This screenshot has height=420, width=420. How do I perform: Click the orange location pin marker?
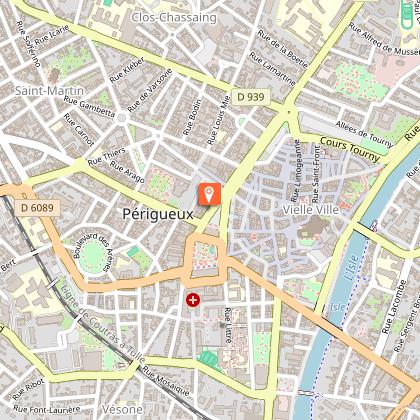pyautogui.click(x=210, y=194)
